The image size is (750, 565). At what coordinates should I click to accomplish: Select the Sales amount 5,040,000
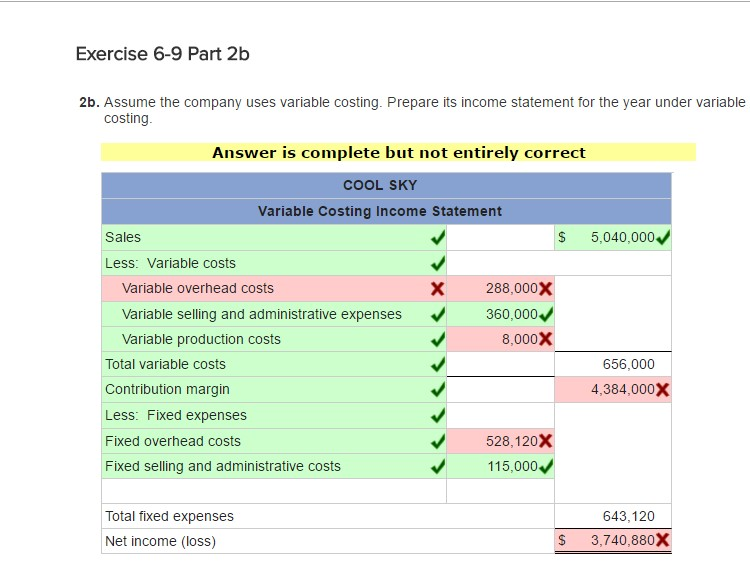click(622, 237)
